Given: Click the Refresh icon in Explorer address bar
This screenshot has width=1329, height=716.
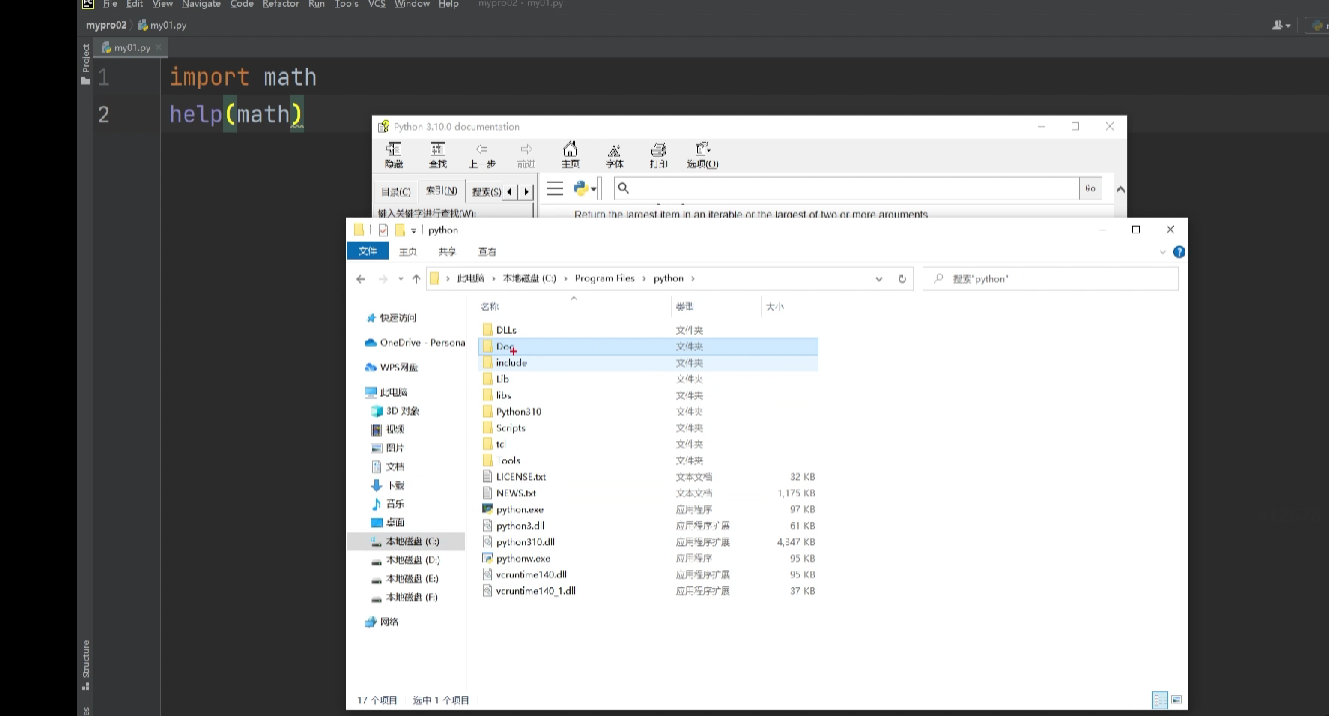Looking at the screenshot, I should click(x=902, y=279).
